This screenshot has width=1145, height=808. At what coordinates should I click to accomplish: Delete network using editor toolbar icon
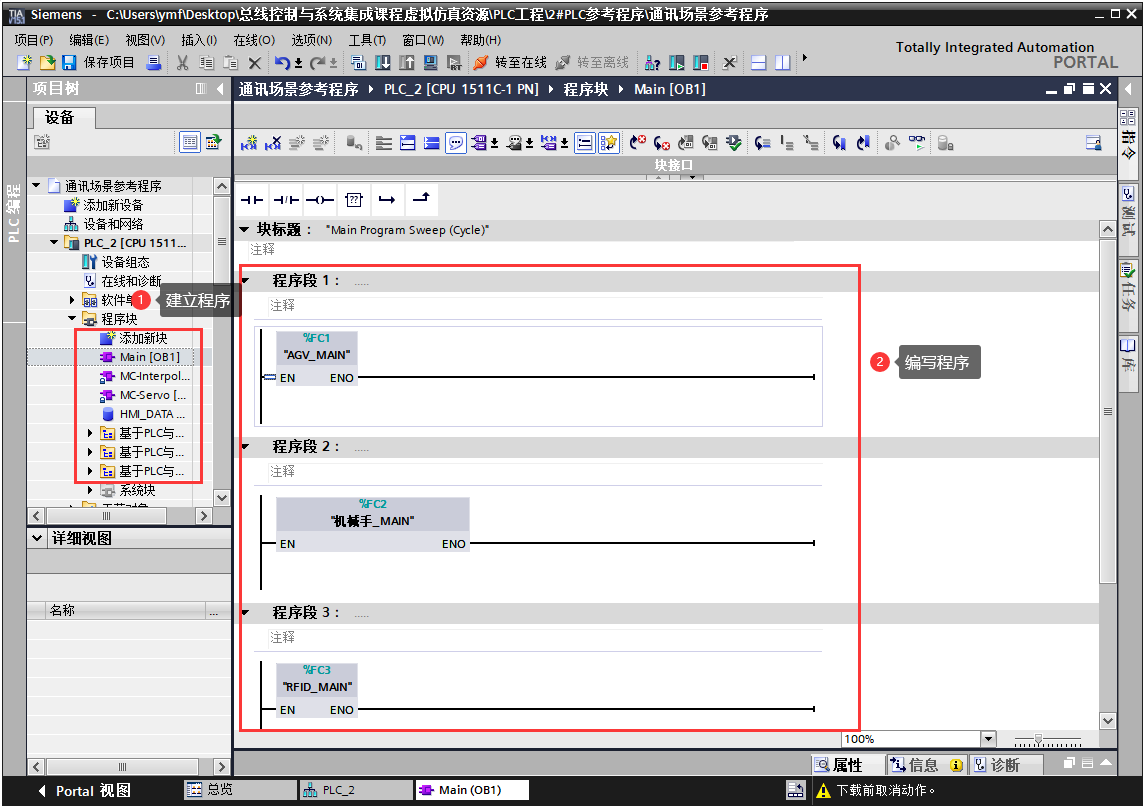273,143
